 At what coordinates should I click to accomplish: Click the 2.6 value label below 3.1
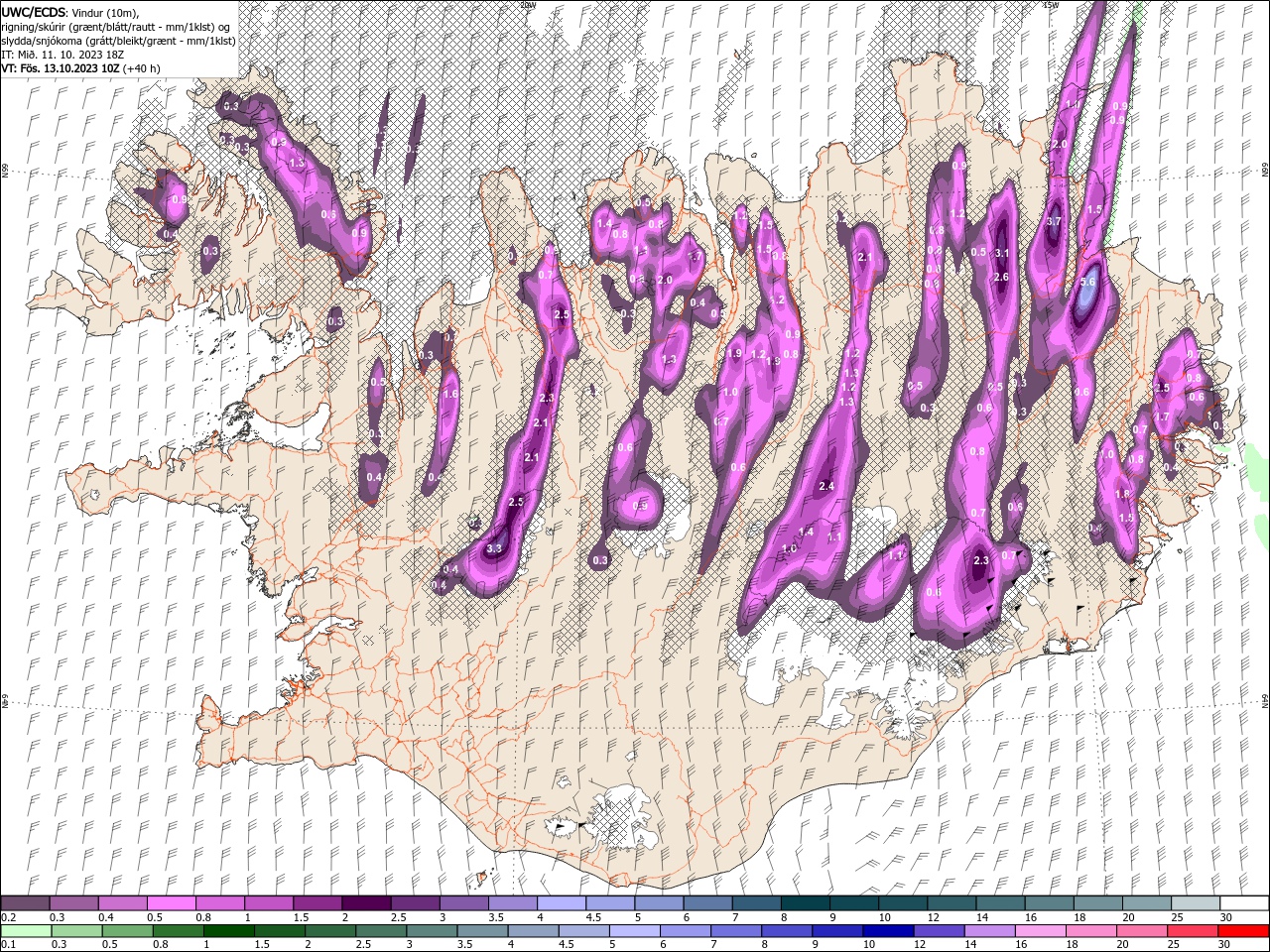click(1001, 277)
